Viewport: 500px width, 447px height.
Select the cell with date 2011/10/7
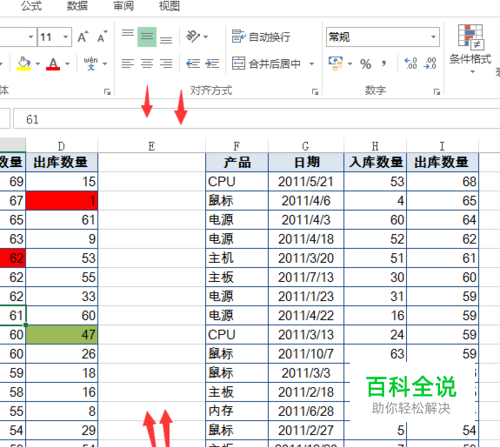tap(306, 354)
